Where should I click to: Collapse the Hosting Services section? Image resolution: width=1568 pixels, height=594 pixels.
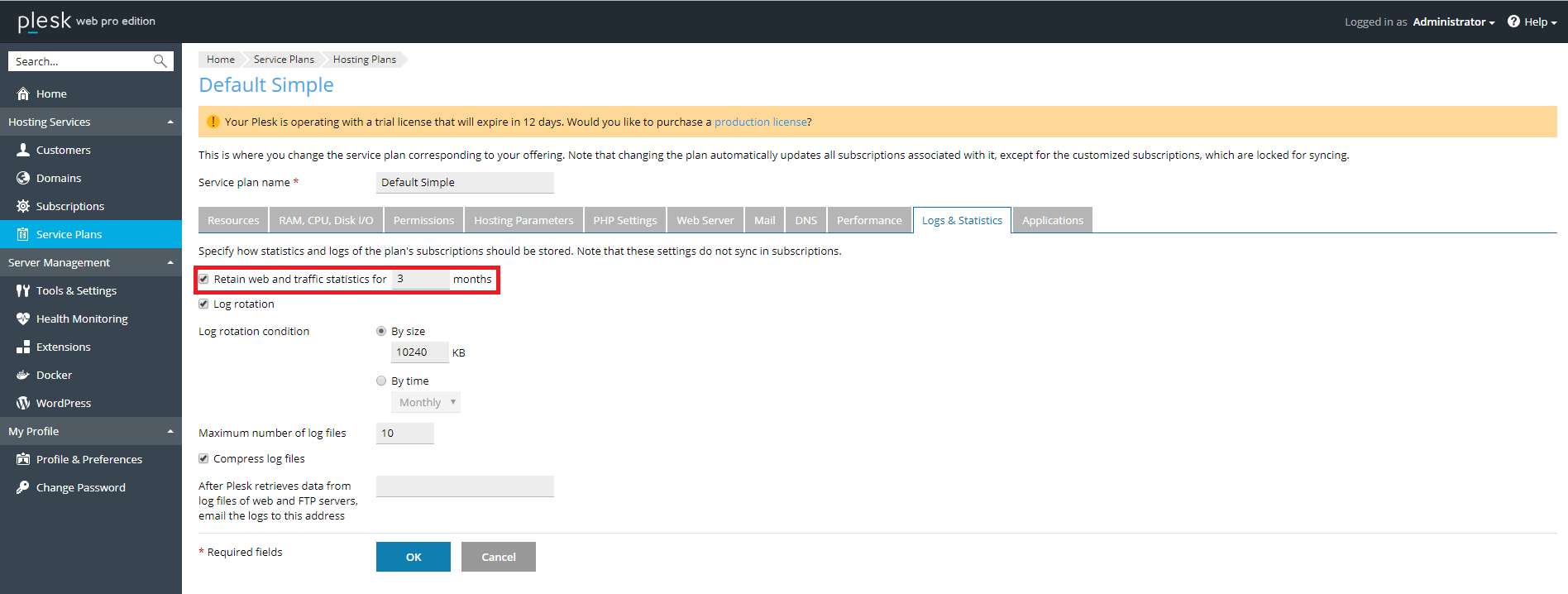point(170,122)
